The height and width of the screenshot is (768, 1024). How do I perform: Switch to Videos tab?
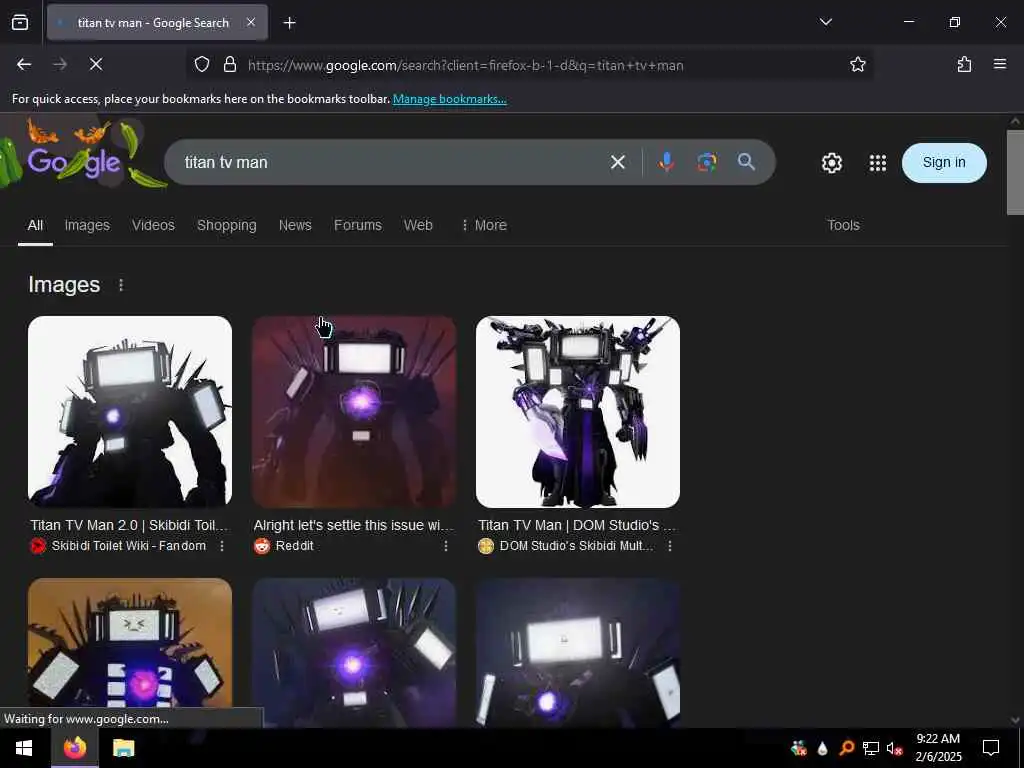point(153,225)
